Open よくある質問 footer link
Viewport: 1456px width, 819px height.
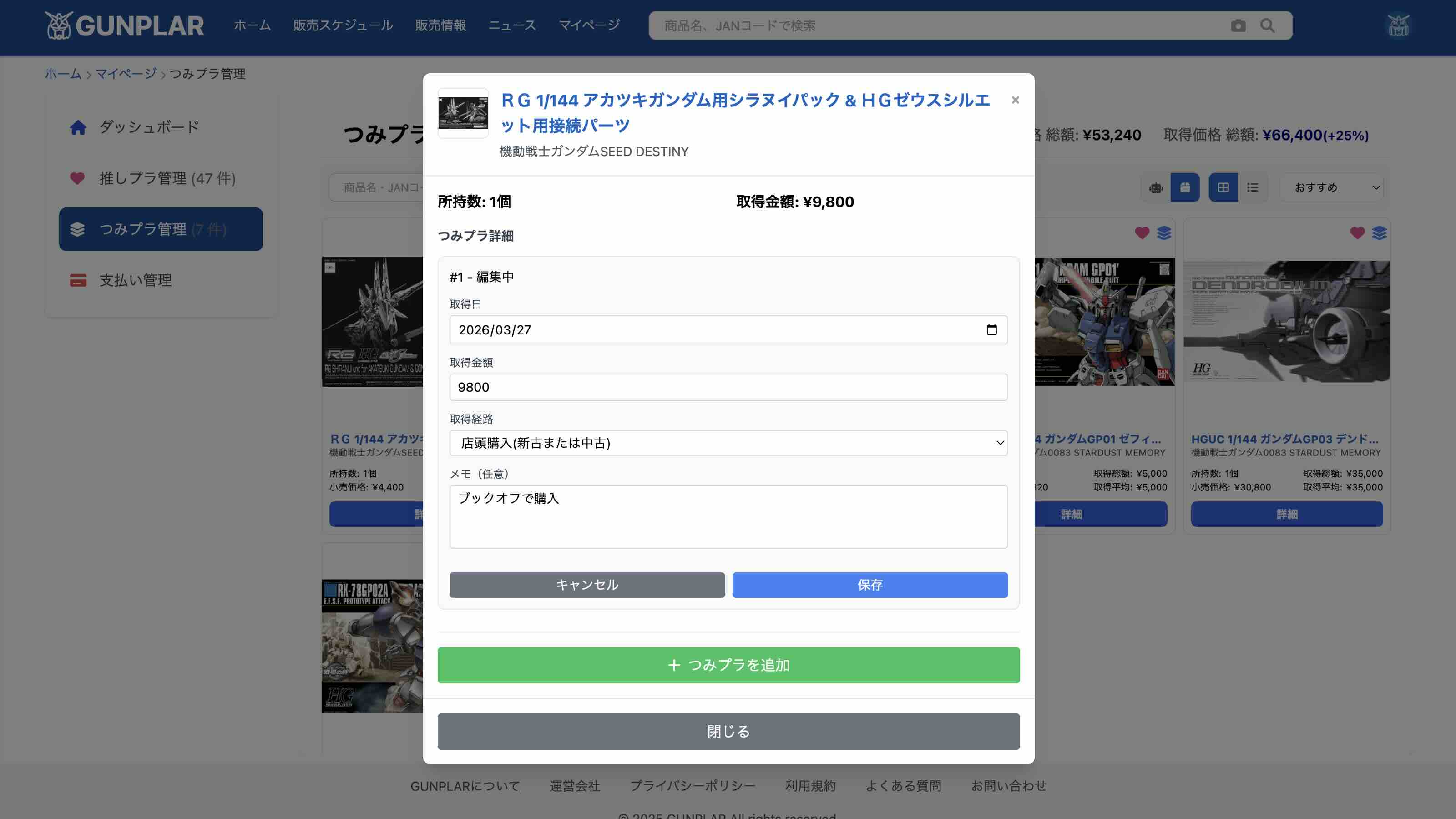pyautogui.click(x=903, y=786)
